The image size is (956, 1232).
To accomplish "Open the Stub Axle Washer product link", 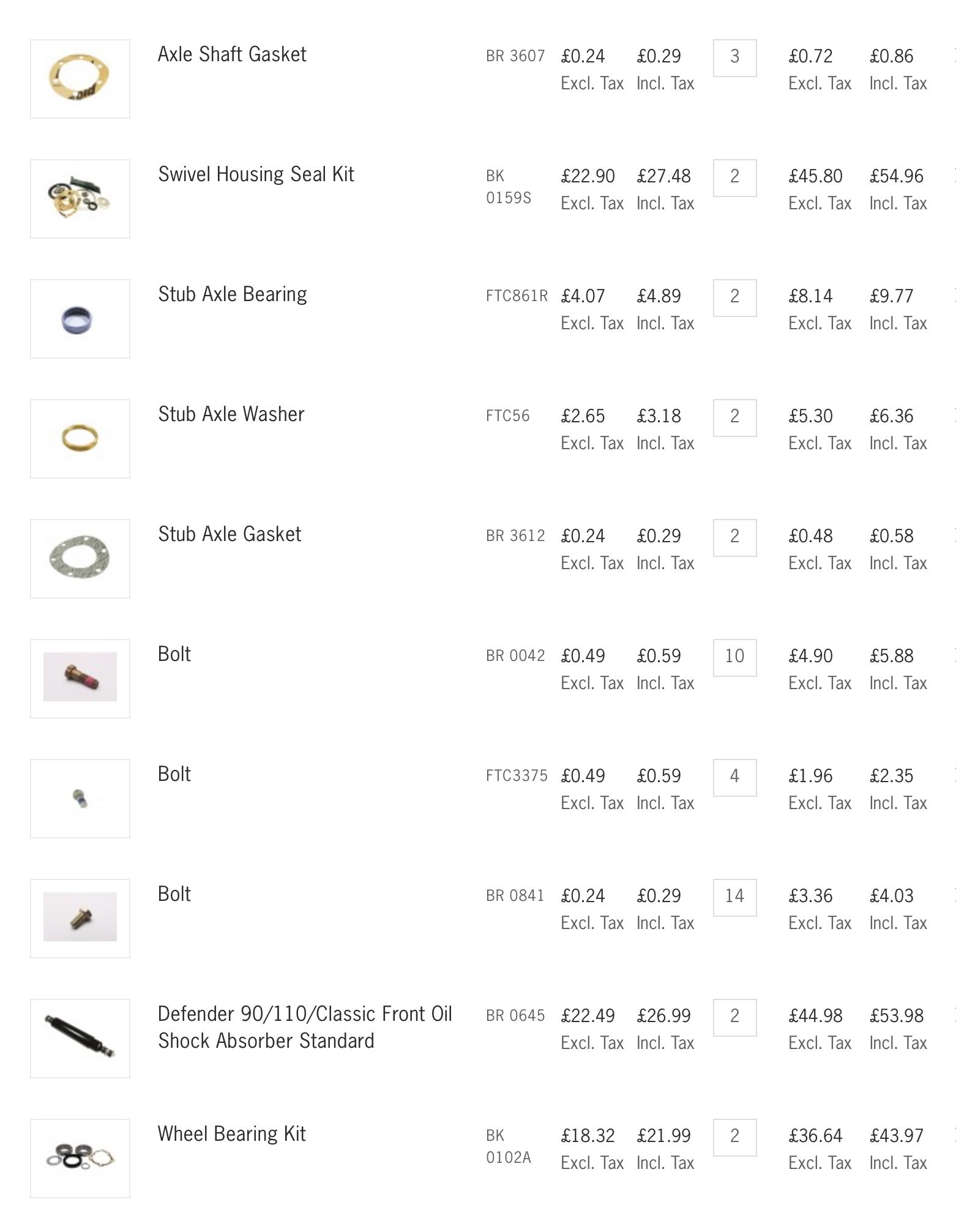I will coord(231,414).
